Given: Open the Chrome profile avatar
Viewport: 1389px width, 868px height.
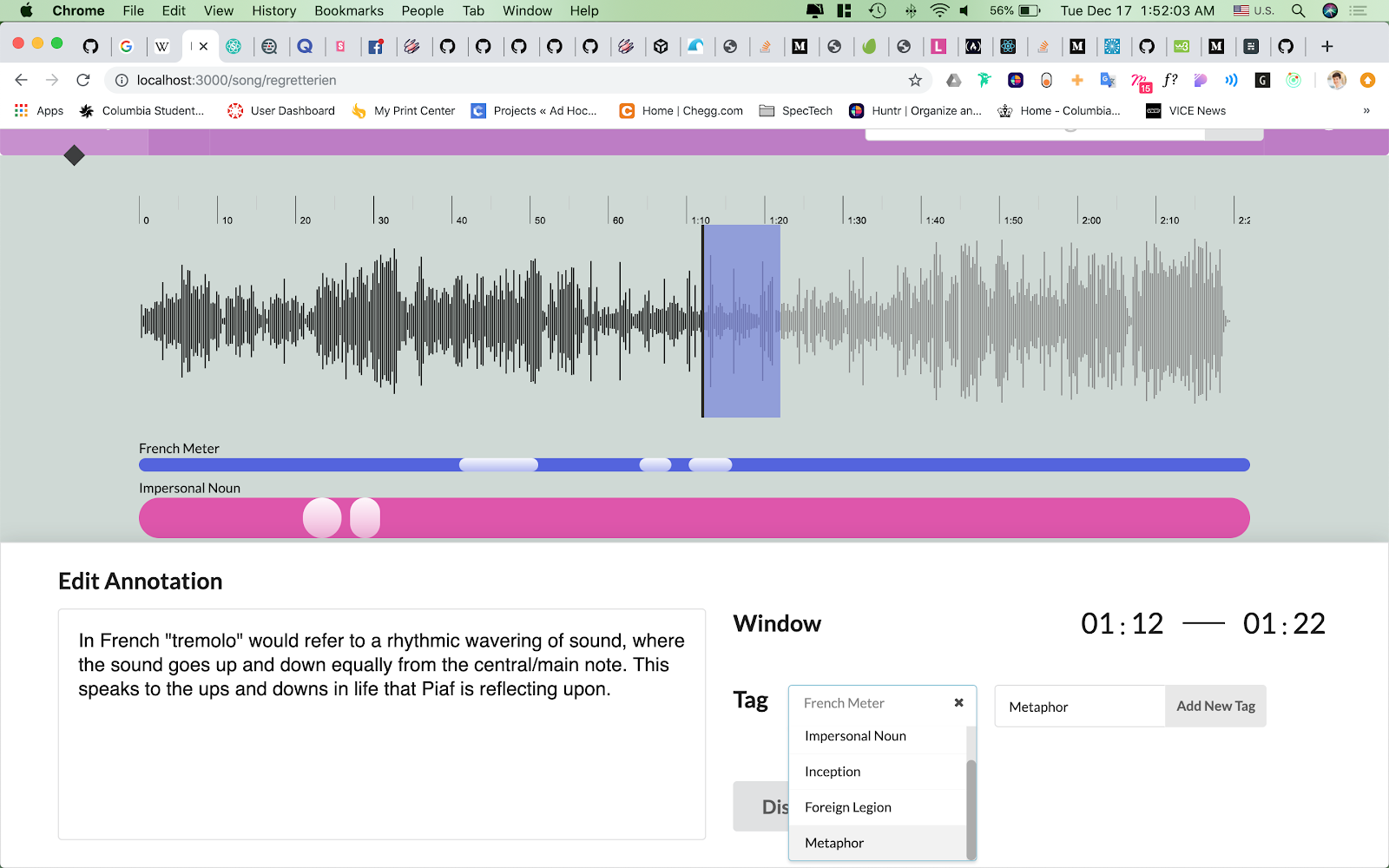Looking at the screenshot, I should [1337, 80].
